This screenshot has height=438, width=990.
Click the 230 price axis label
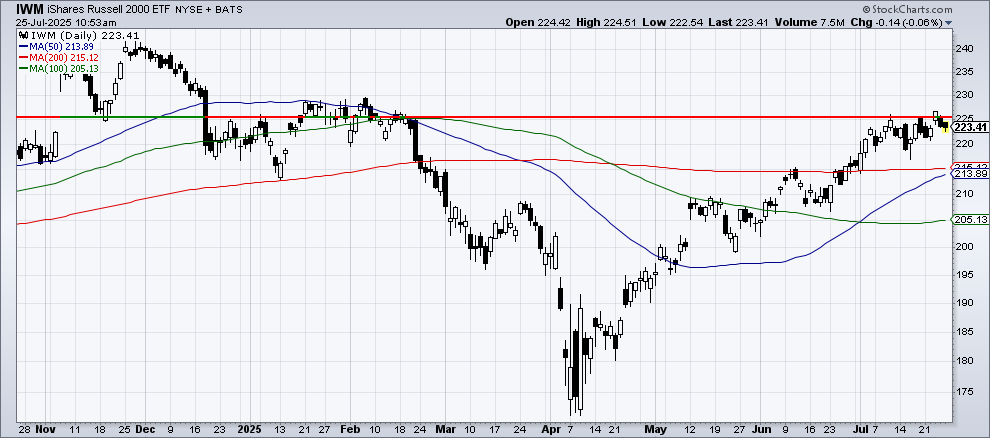pyautogui.click(x=962, y=95)
